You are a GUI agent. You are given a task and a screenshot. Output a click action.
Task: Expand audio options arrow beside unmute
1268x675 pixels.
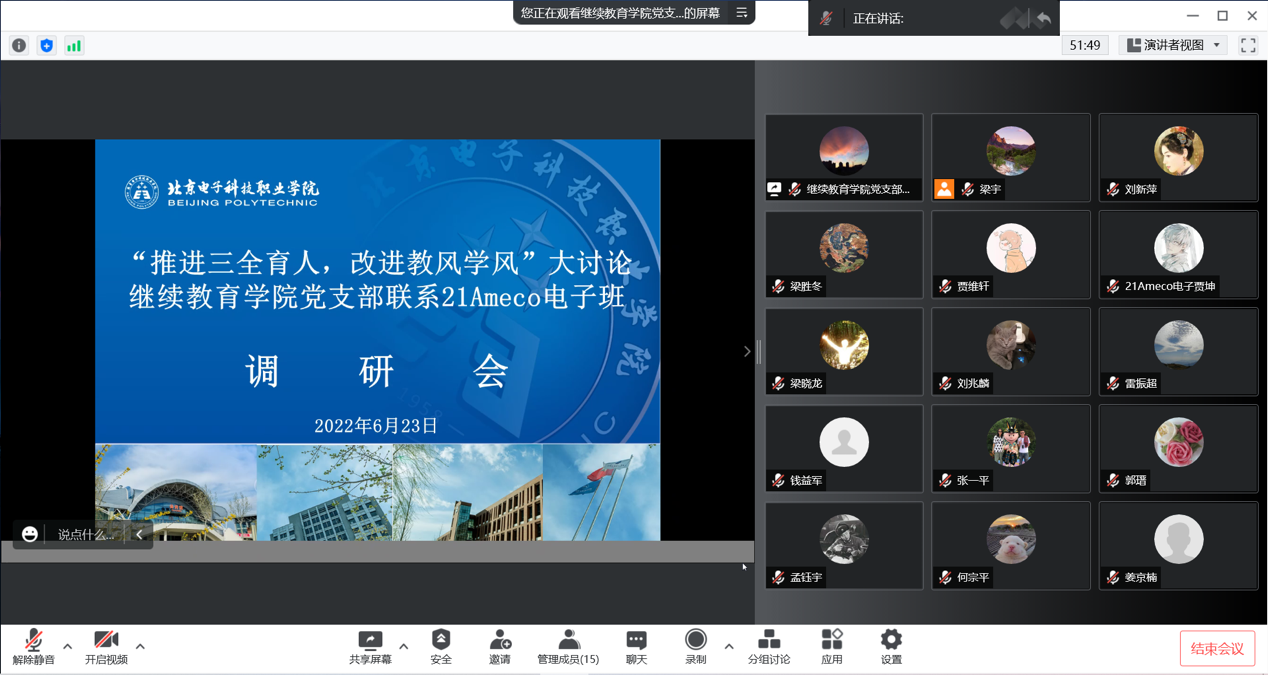pyautogui.click(x=68, y=646)
